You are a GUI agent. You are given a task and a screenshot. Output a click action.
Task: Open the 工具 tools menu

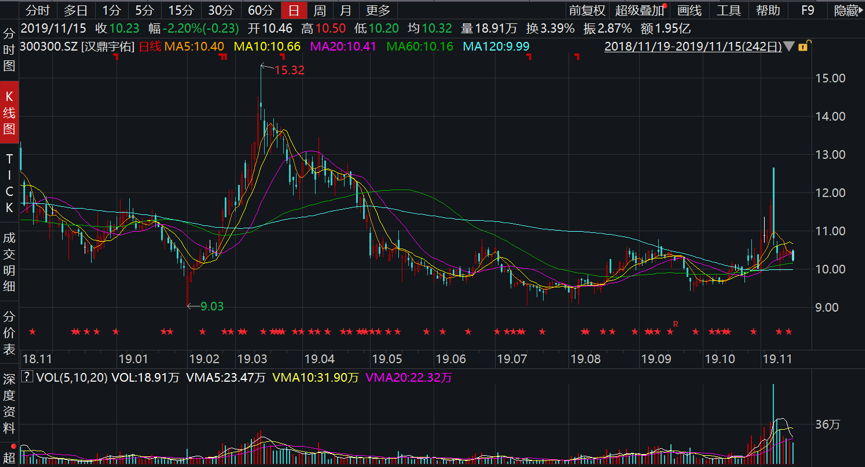tap(729, 10)
